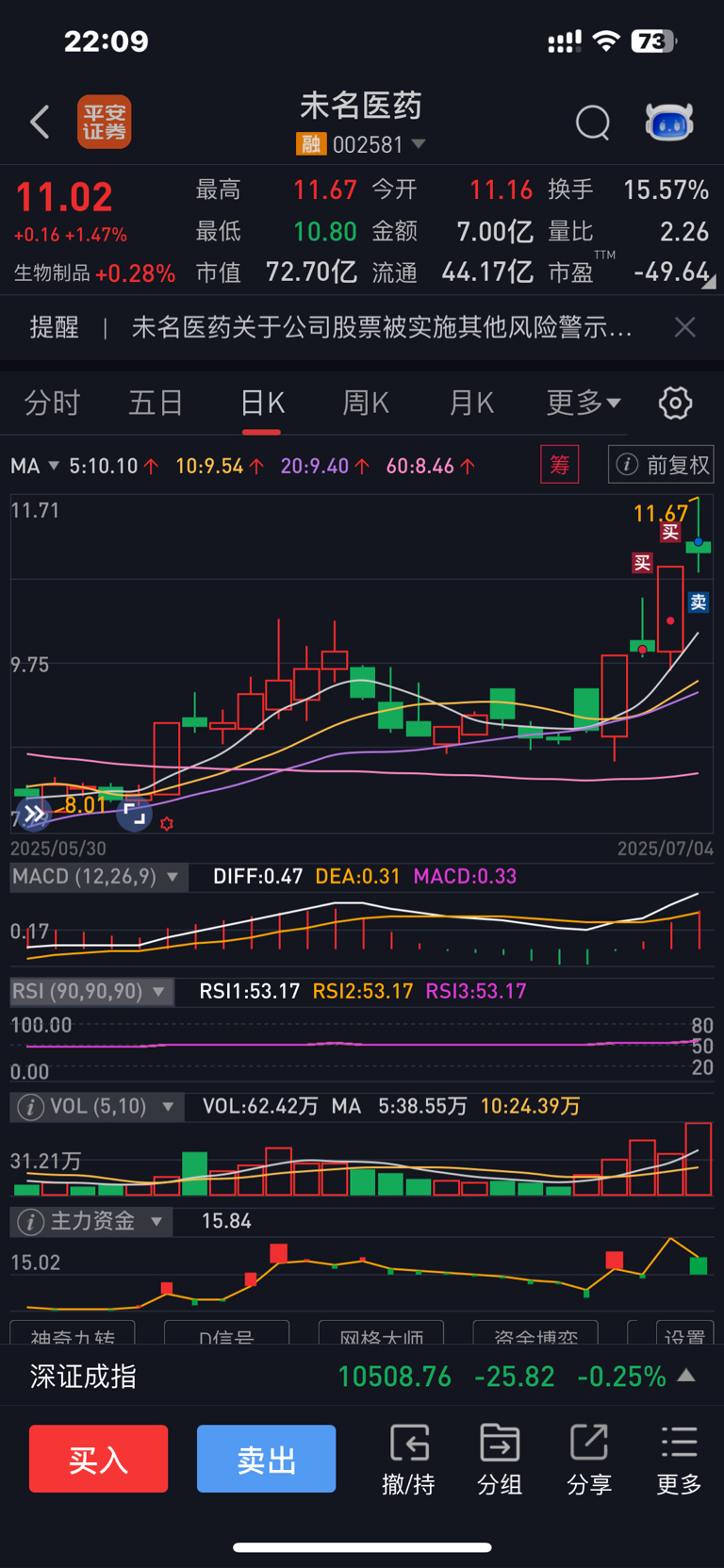This screenshot has height=1568, width=724.
Task: Tap DIFF:0.47 MACD value
Action: pyautogui.click(x=258, y=877)
